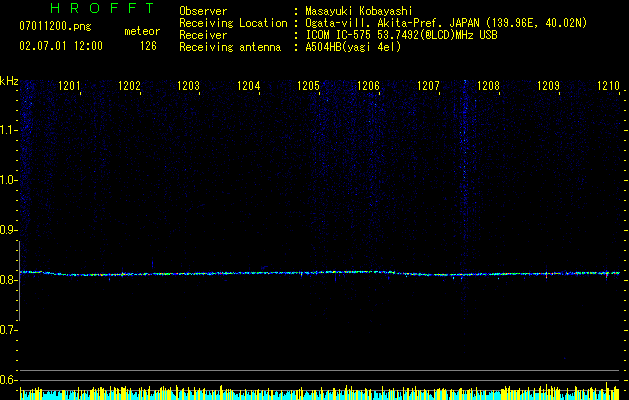Click the 1203 time marker
629x400 pixels.
click(189, 86)
